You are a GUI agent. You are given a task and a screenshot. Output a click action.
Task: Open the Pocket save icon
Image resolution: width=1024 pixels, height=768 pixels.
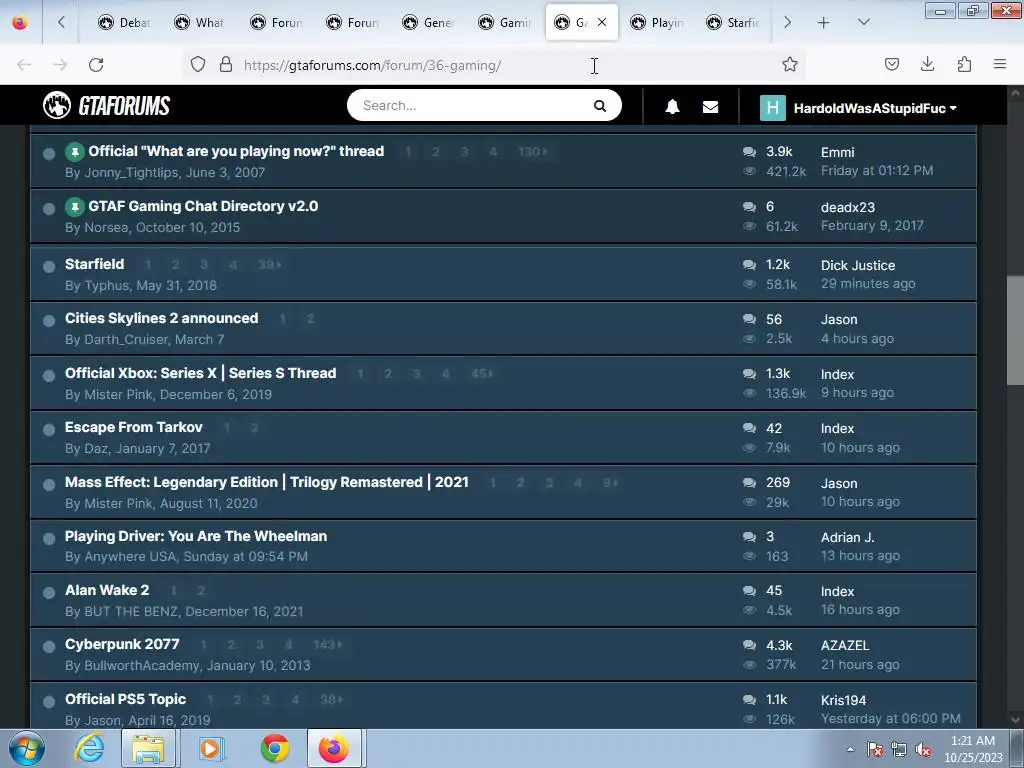click(891, 64)
